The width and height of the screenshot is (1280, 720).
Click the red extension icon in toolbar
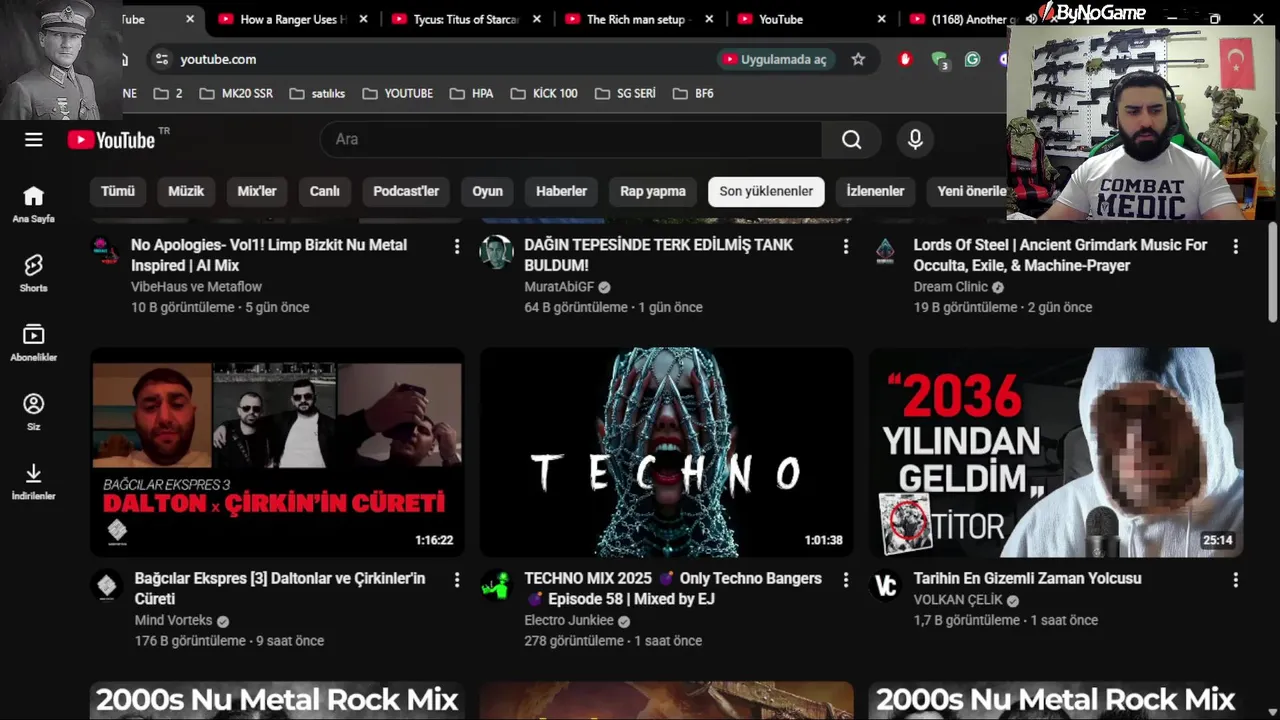905,59
